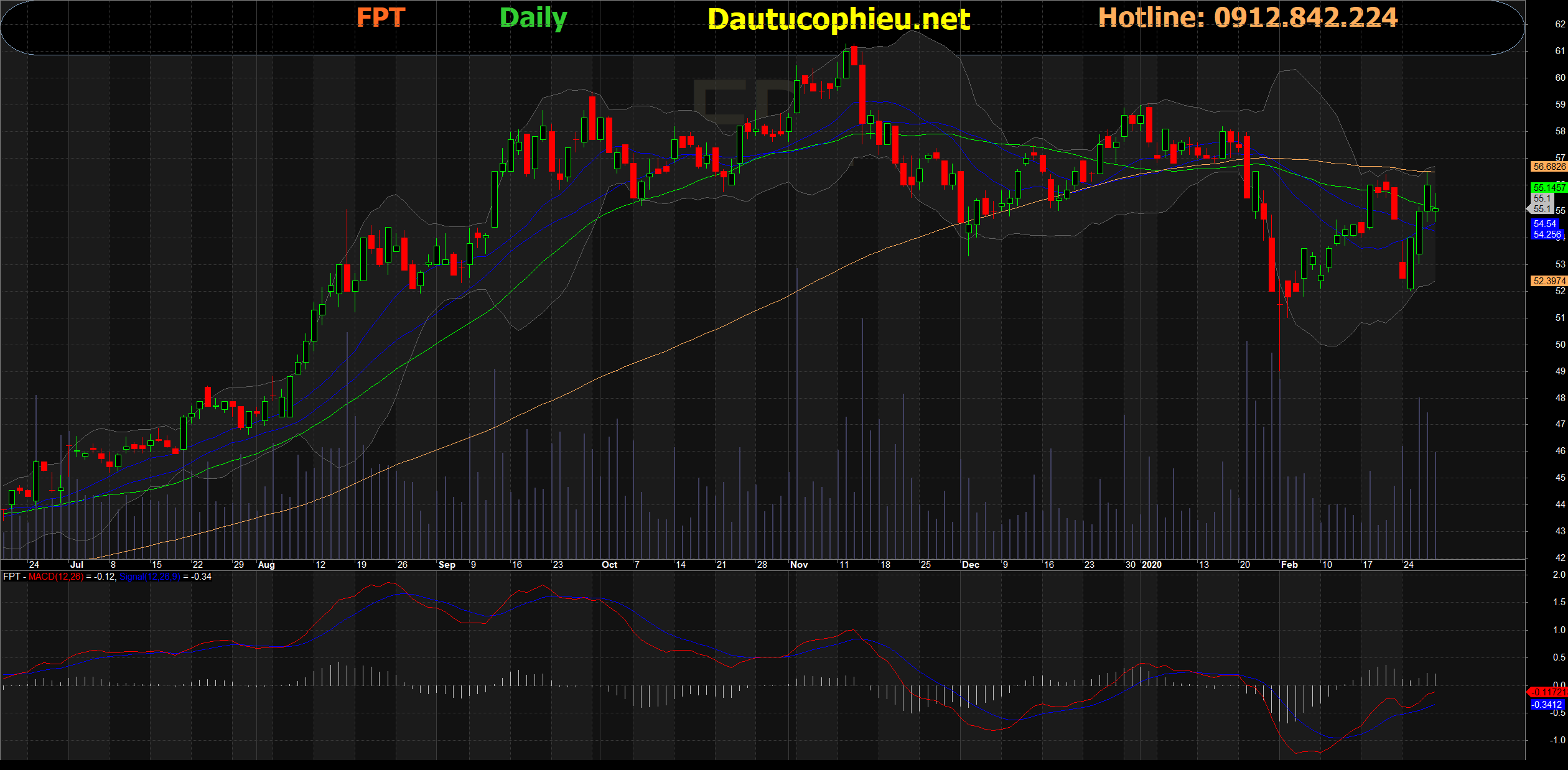The image size is (1568, 770).
Task: Click the orange 56.6826 price tag
Action: click(x=1548, y=167)
